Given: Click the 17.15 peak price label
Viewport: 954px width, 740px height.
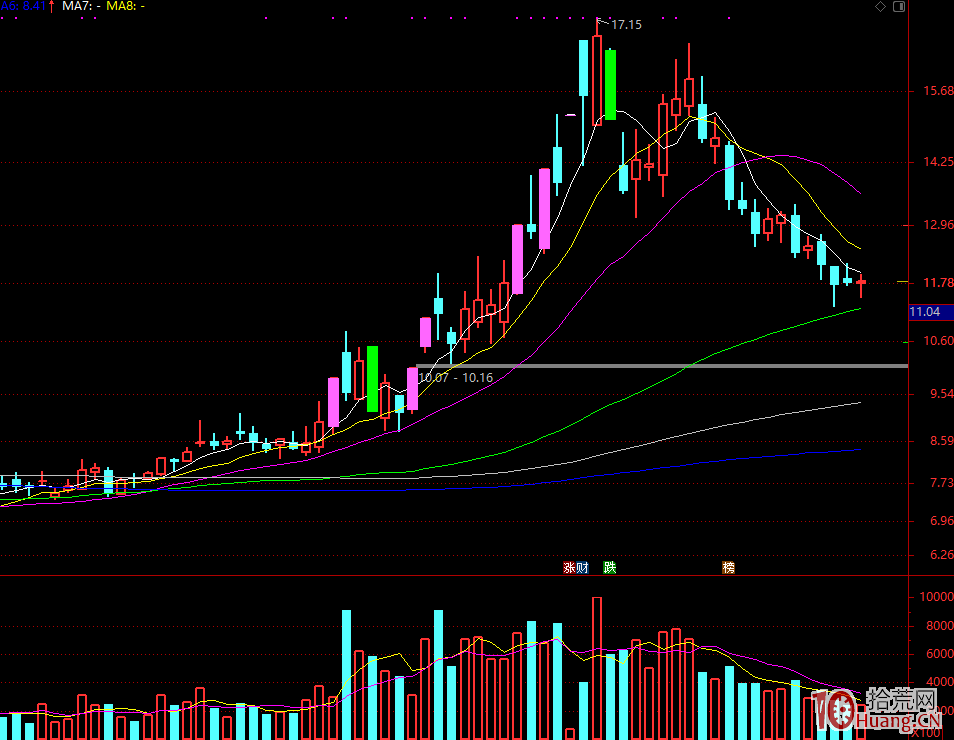Looking at the screenshot, I should [x=626, y=25].
